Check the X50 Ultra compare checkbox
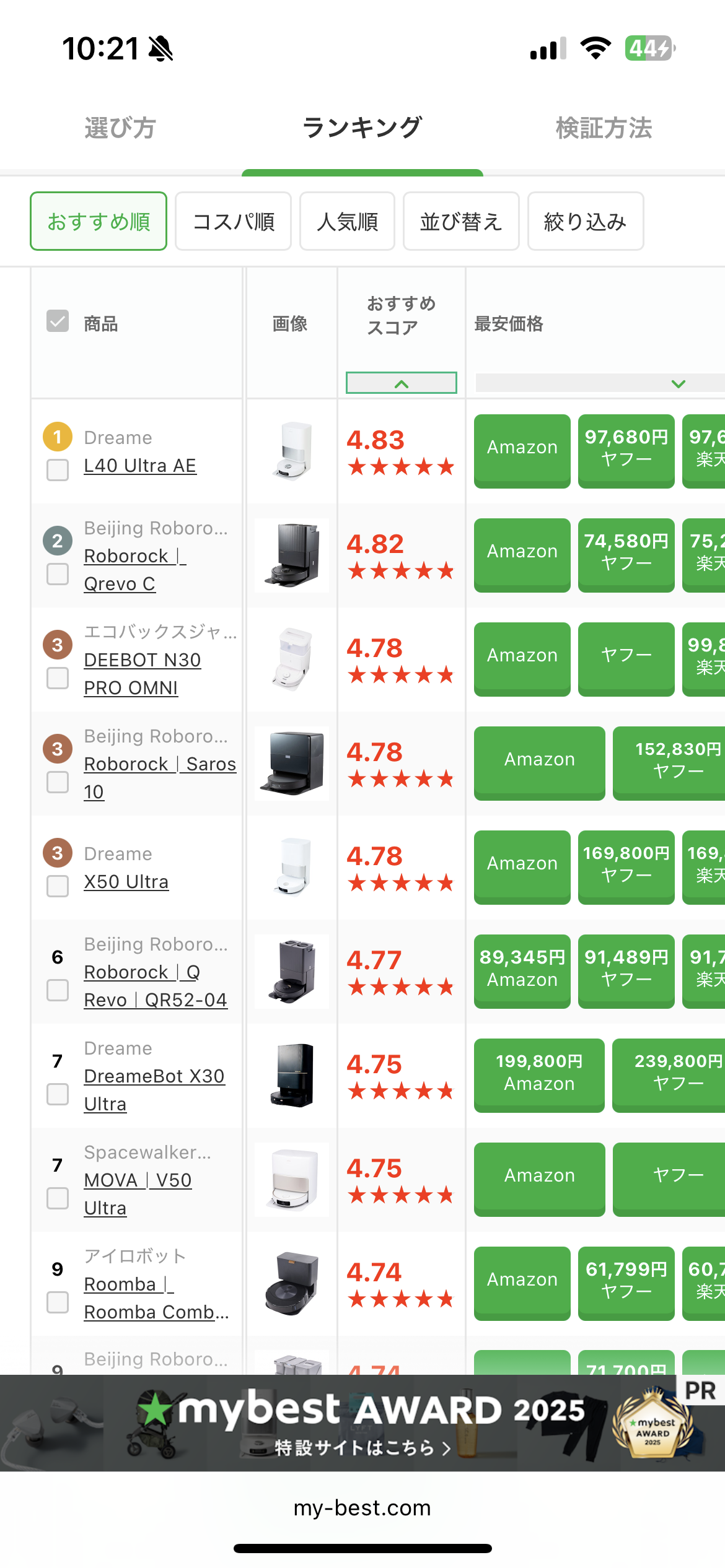Screen dimensions: 725x1568 (x=58, y=886)
